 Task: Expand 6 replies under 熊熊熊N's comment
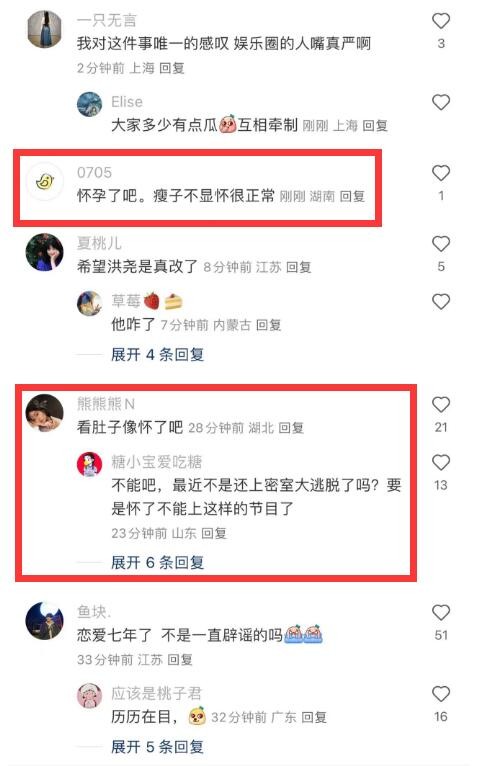point(157,562)
